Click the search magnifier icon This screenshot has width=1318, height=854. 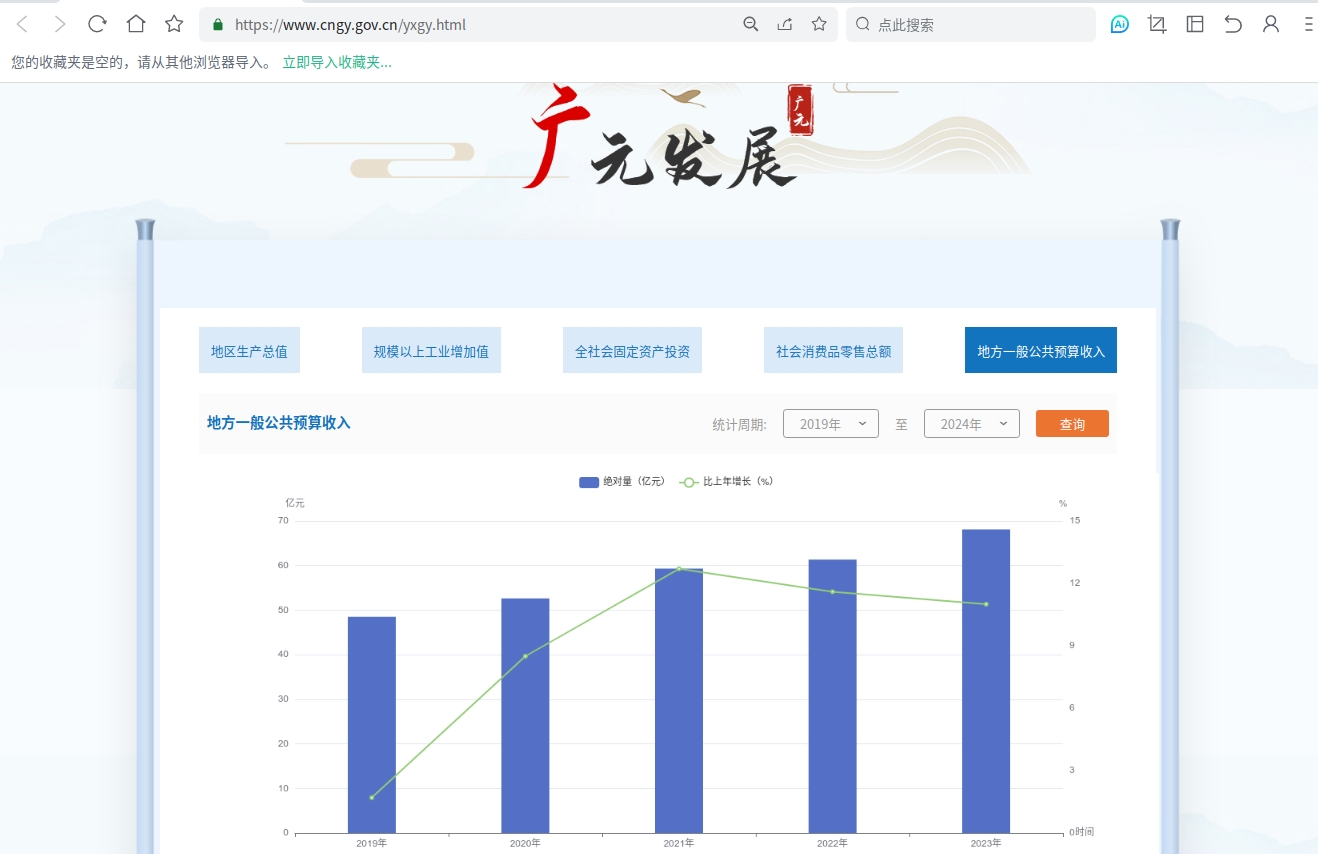(x=862, y=24)
